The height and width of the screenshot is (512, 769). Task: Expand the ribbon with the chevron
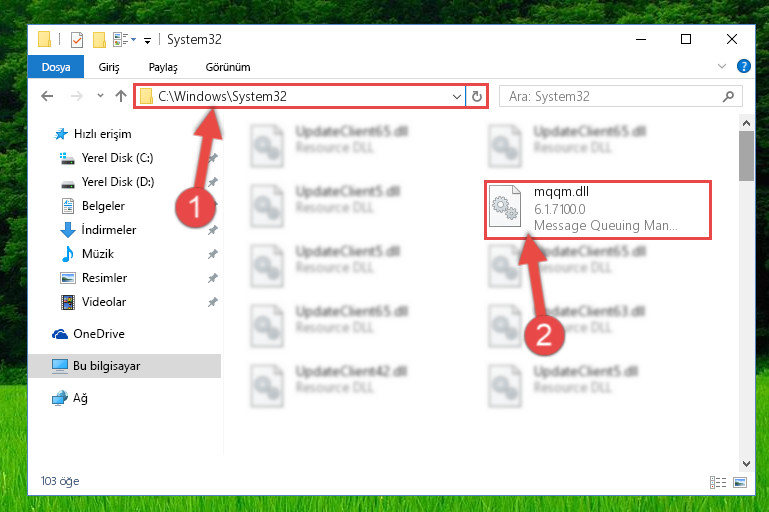coord(721,66)
